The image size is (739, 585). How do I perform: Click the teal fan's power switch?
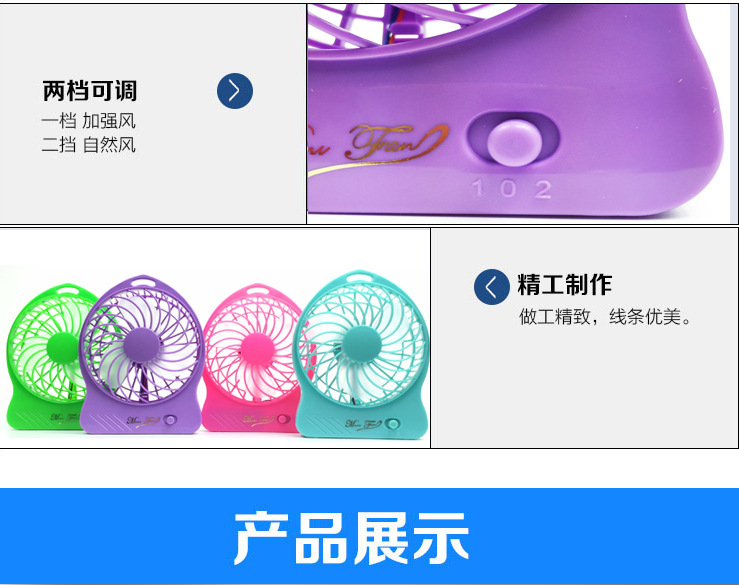click(x=392, y=424)
